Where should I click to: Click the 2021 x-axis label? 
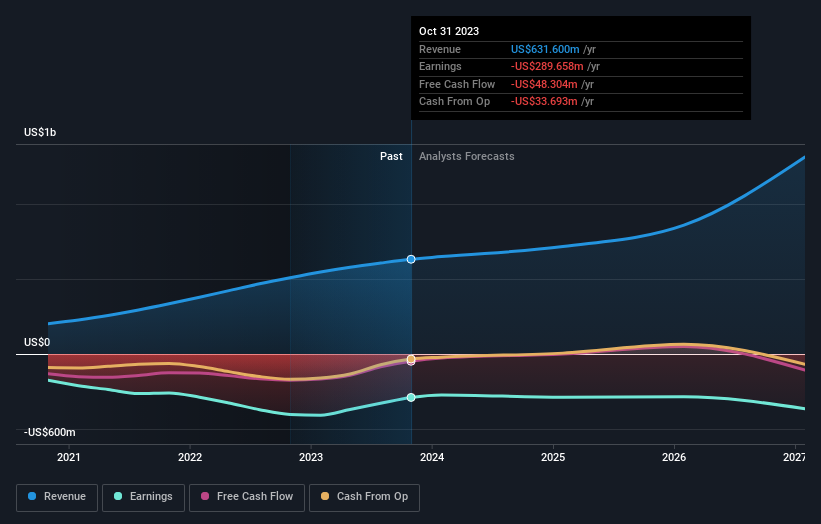[x=69, y=458]
